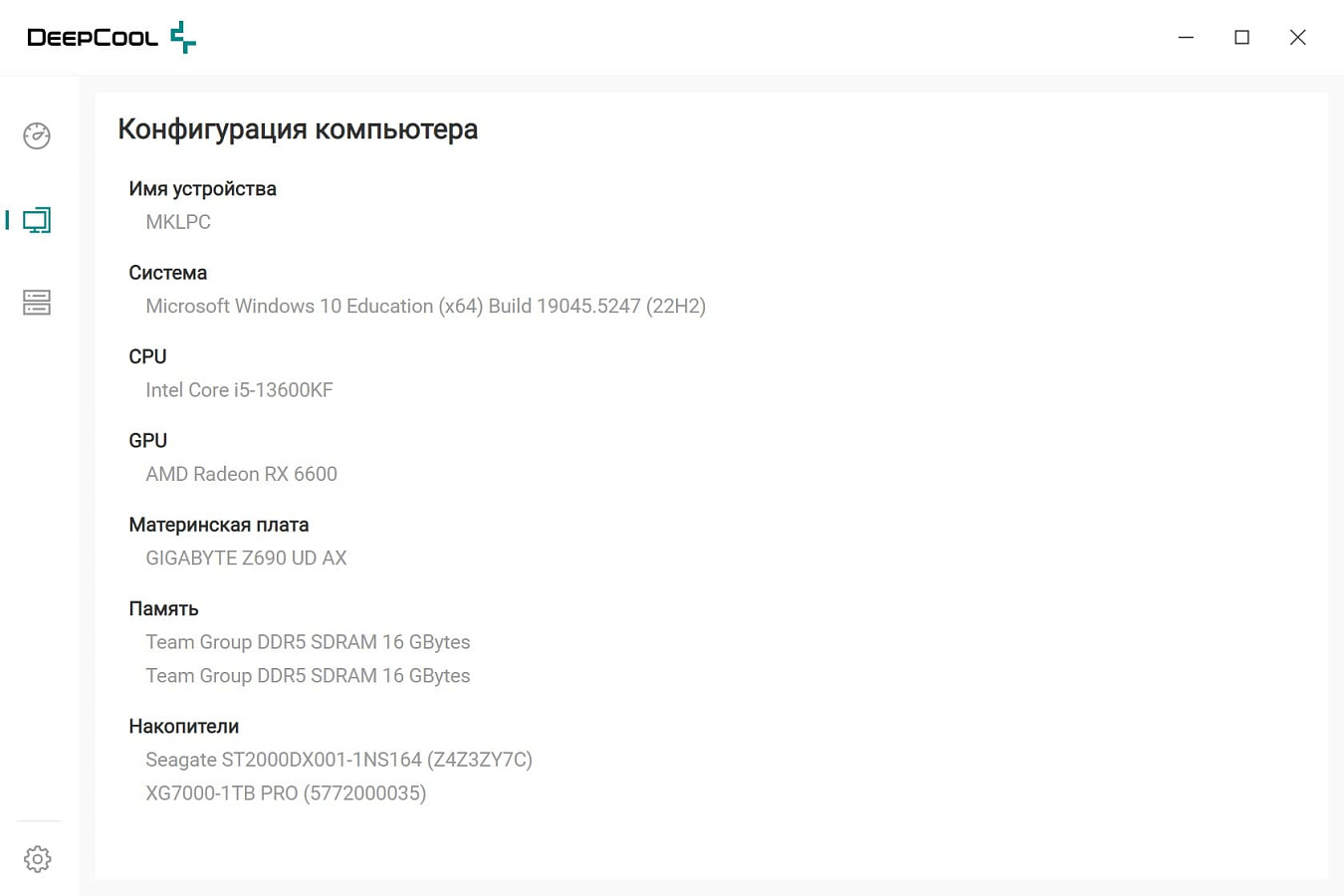Close the DeepCool application window
The width and height of the screenshot is (1344, 896).
(1297, 37)
